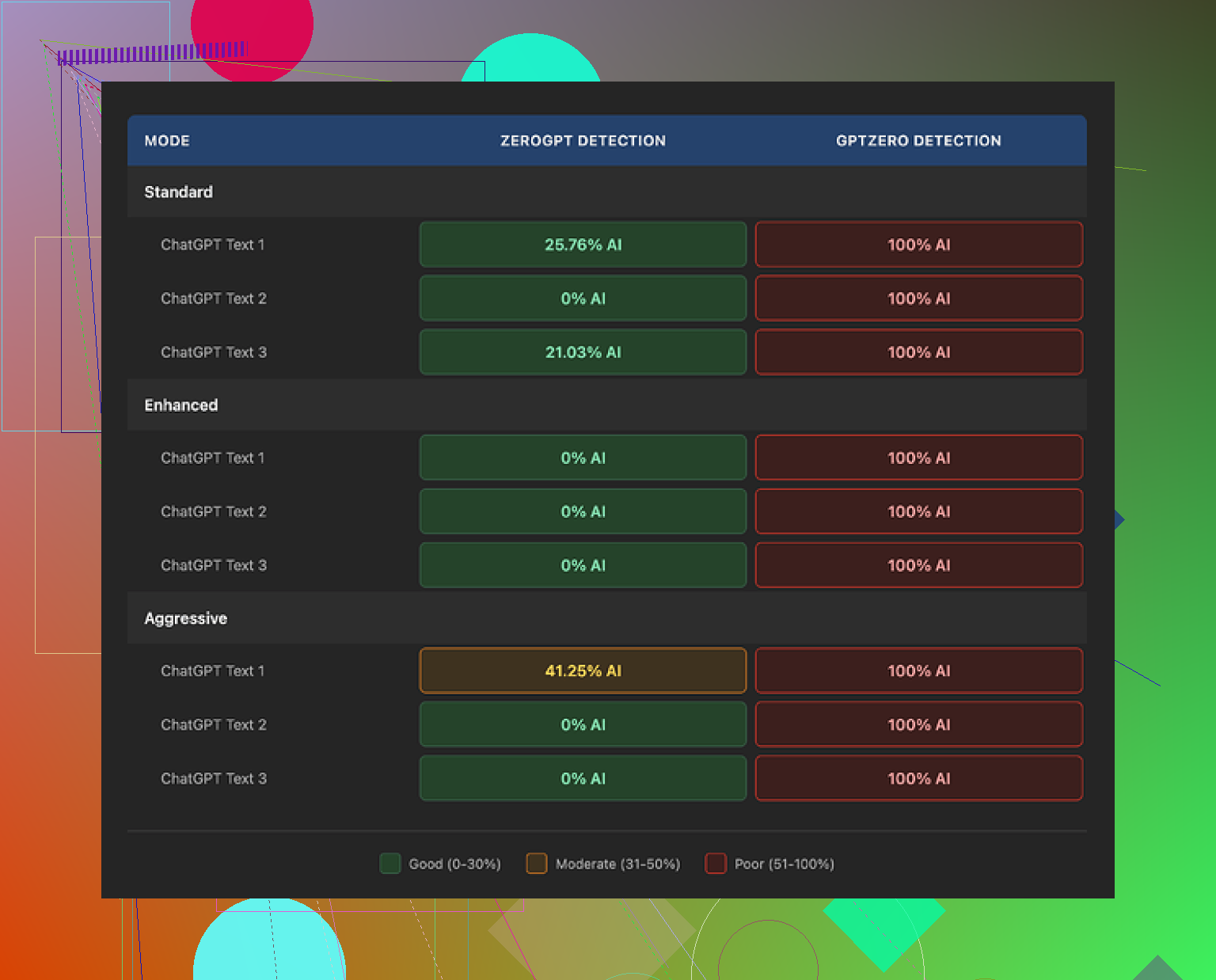The width and height of the screenshot is (1216, 980).
Task: Select ChatGPT Text 3 under Aggressive
Action: click(214, 778)
